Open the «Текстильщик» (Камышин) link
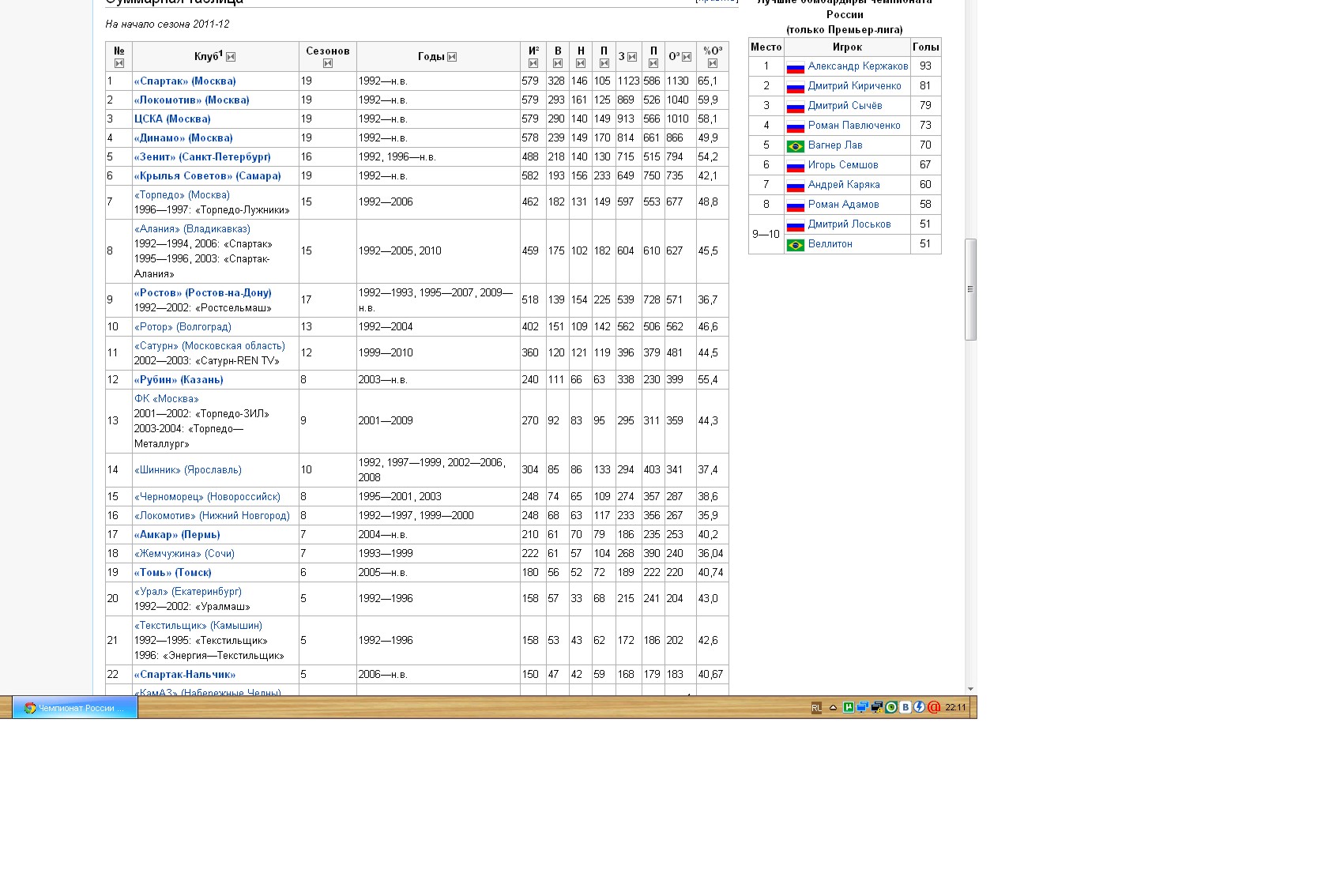This screenshot has height=896, width=1344. [198, 625]
